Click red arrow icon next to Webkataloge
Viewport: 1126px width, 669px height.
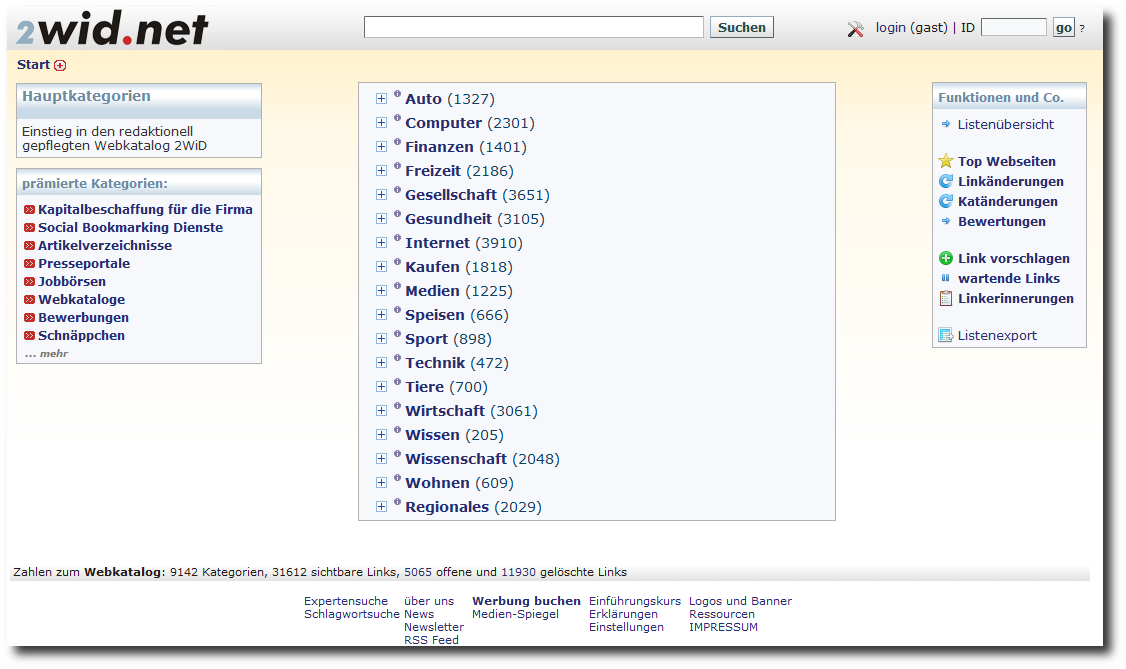(29, 299)
